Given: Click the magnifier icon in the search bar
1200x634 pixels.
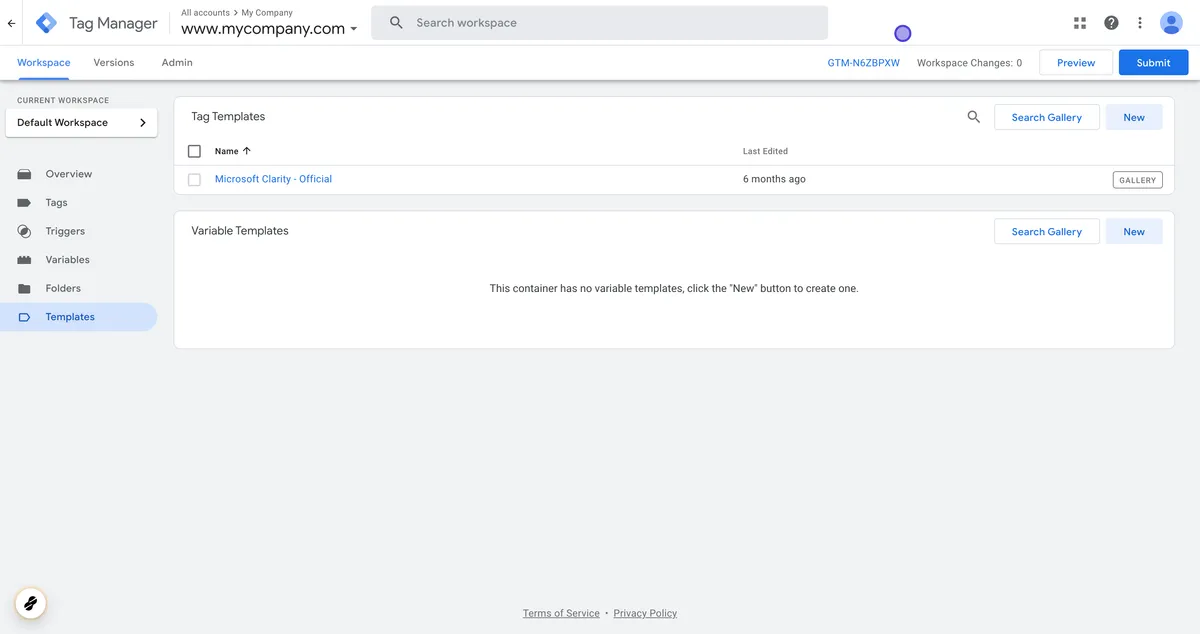Looking at the screenshot, I should click(x=396, y=22).
